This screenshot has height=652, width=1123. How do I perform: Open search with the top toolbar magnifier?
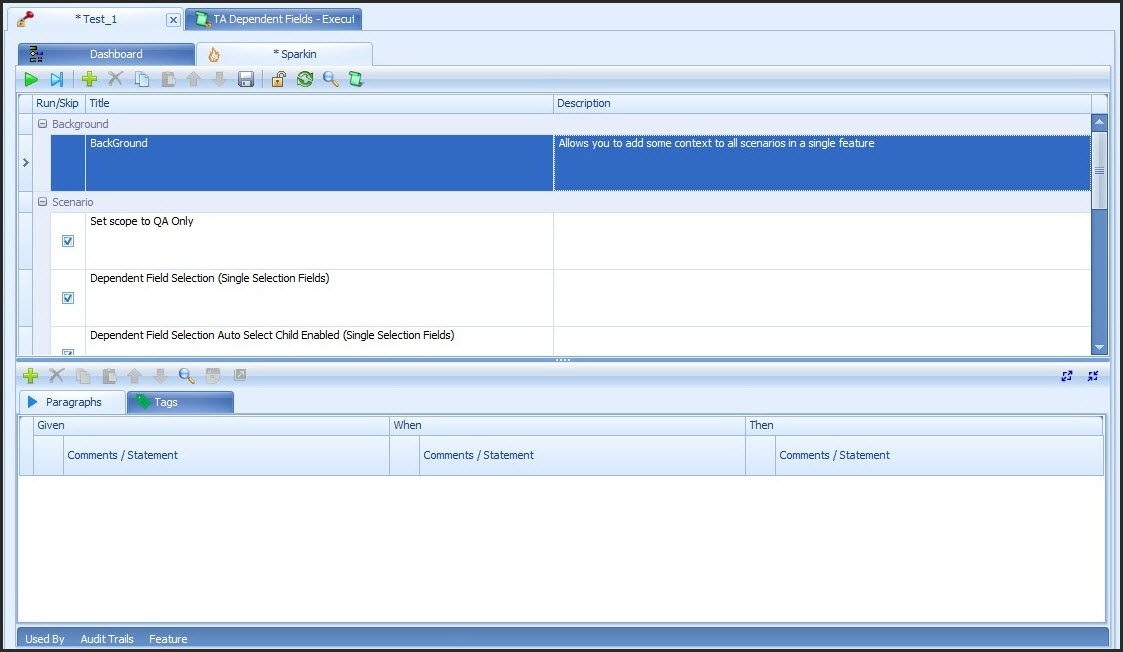pos(330,80)
